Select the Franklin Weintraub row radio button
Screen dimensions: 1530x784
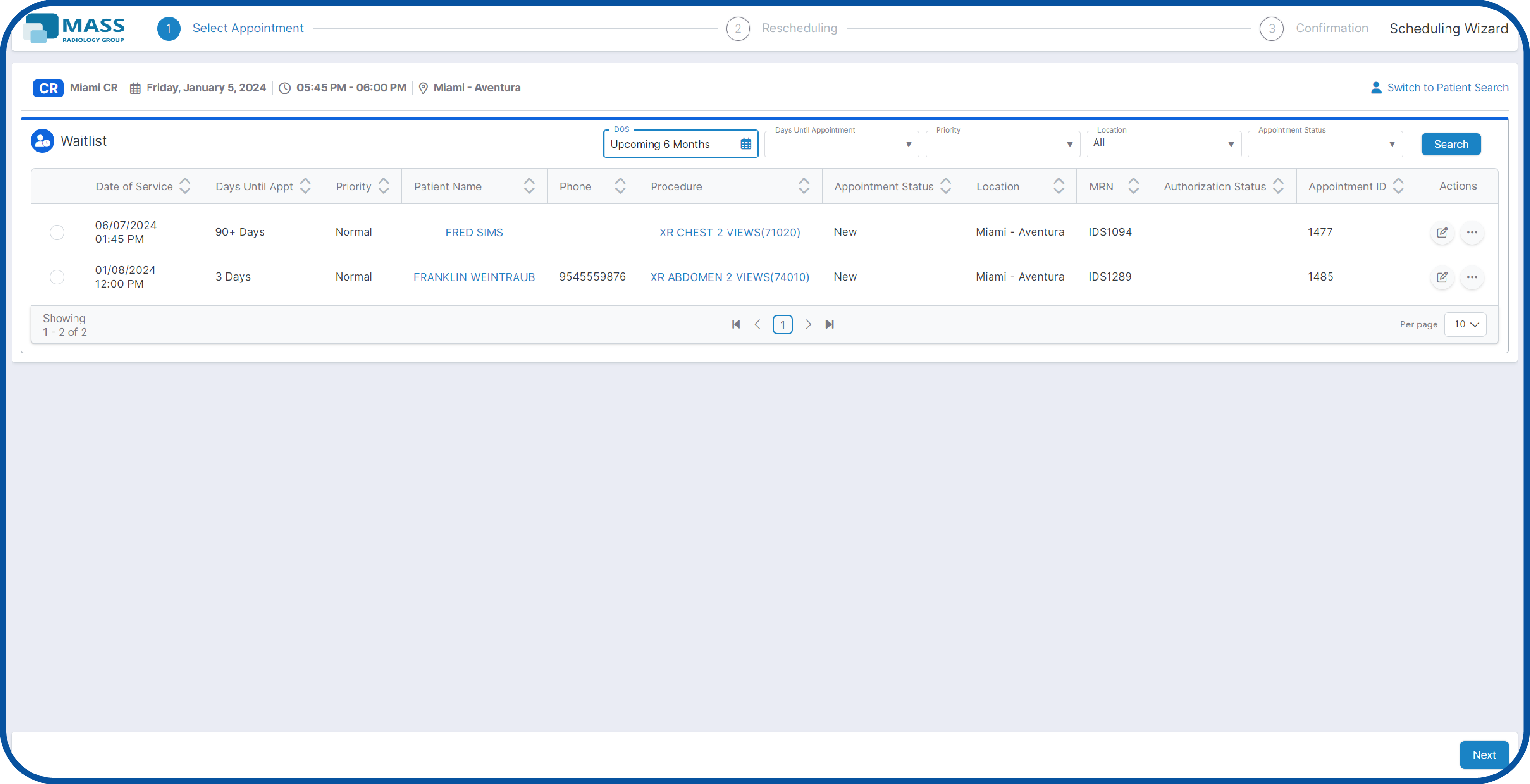point(57,277)
